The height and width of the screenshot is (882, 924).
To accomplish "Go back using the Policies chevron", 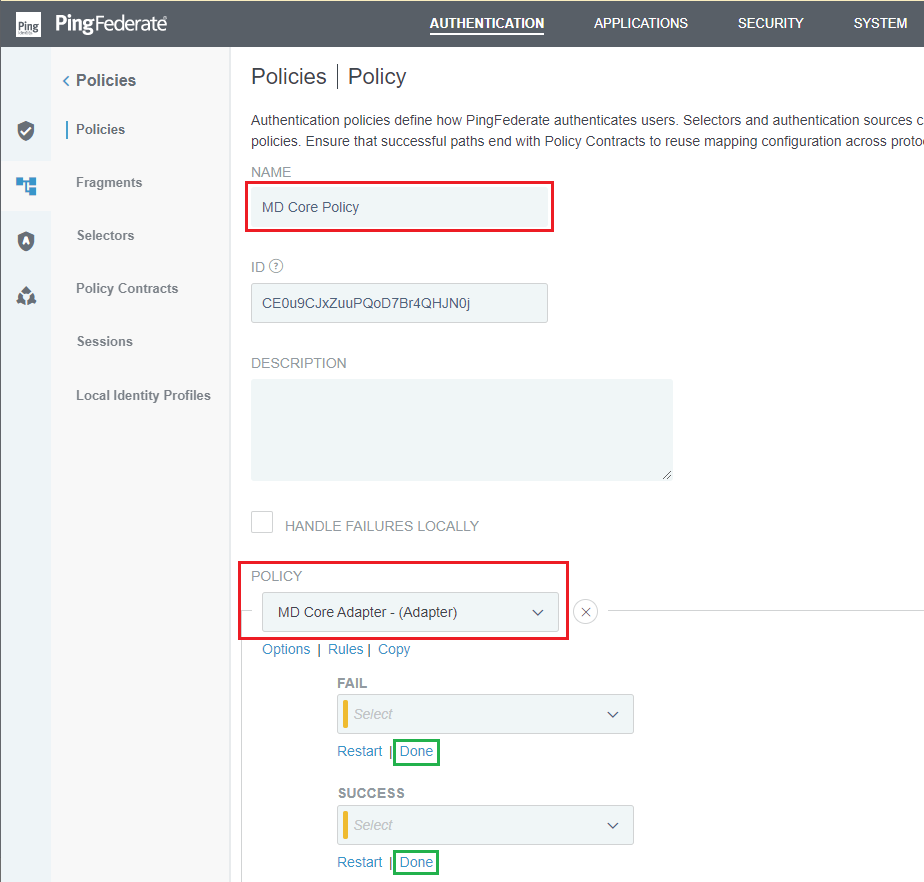I will 66,81.
